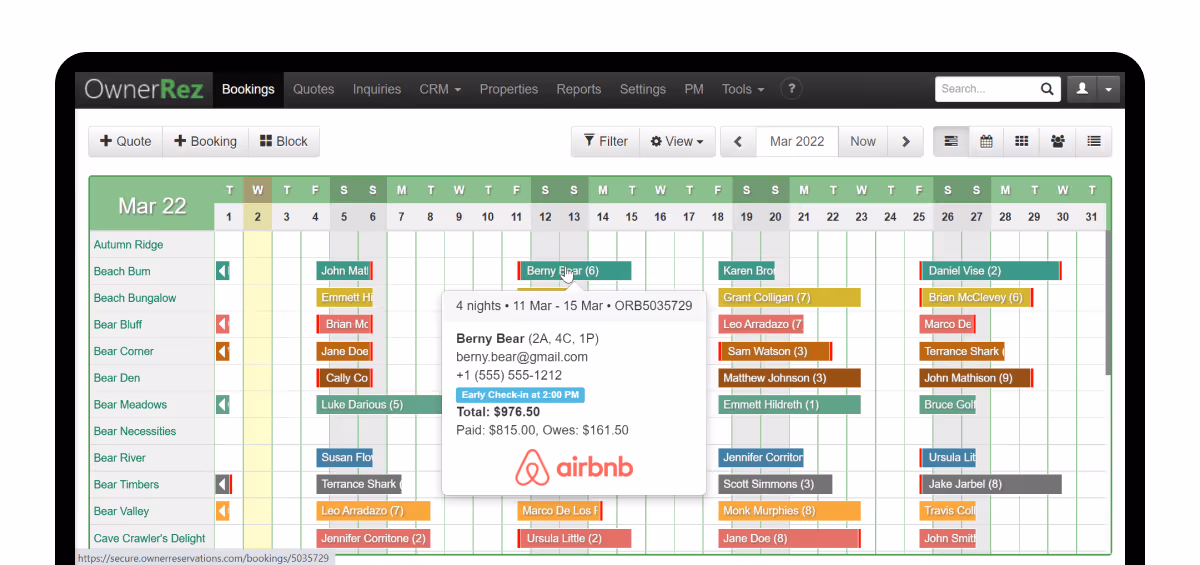Switch to monthly calendar view icon
This screenshot has height=565, width=1200.
click(986, 141)
